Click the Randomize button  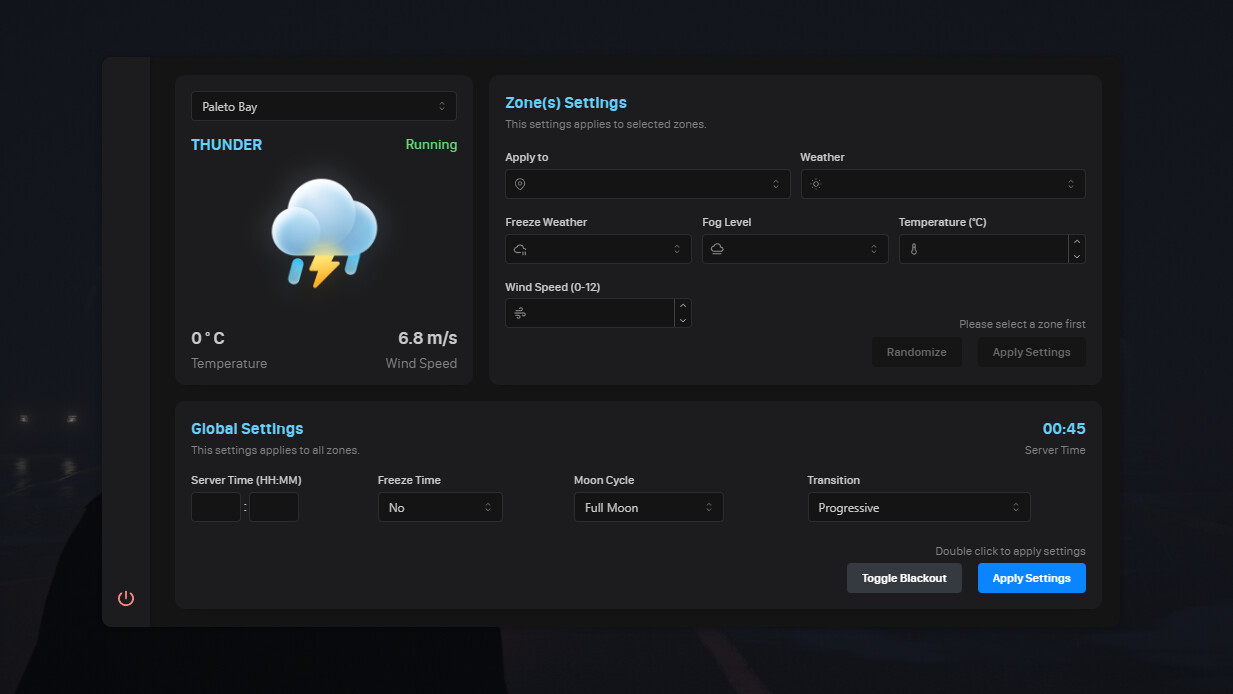coord(916,352)
